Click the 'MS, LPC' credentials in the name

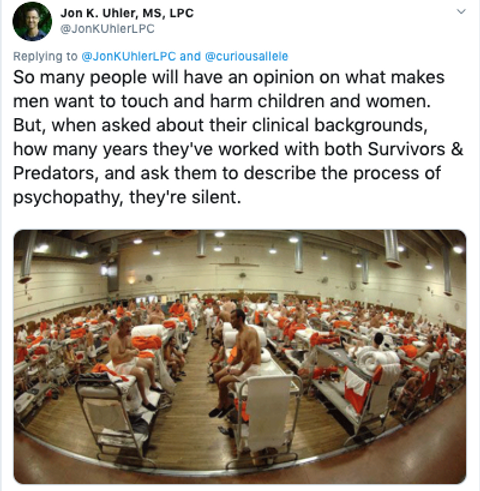click(168, 13)
